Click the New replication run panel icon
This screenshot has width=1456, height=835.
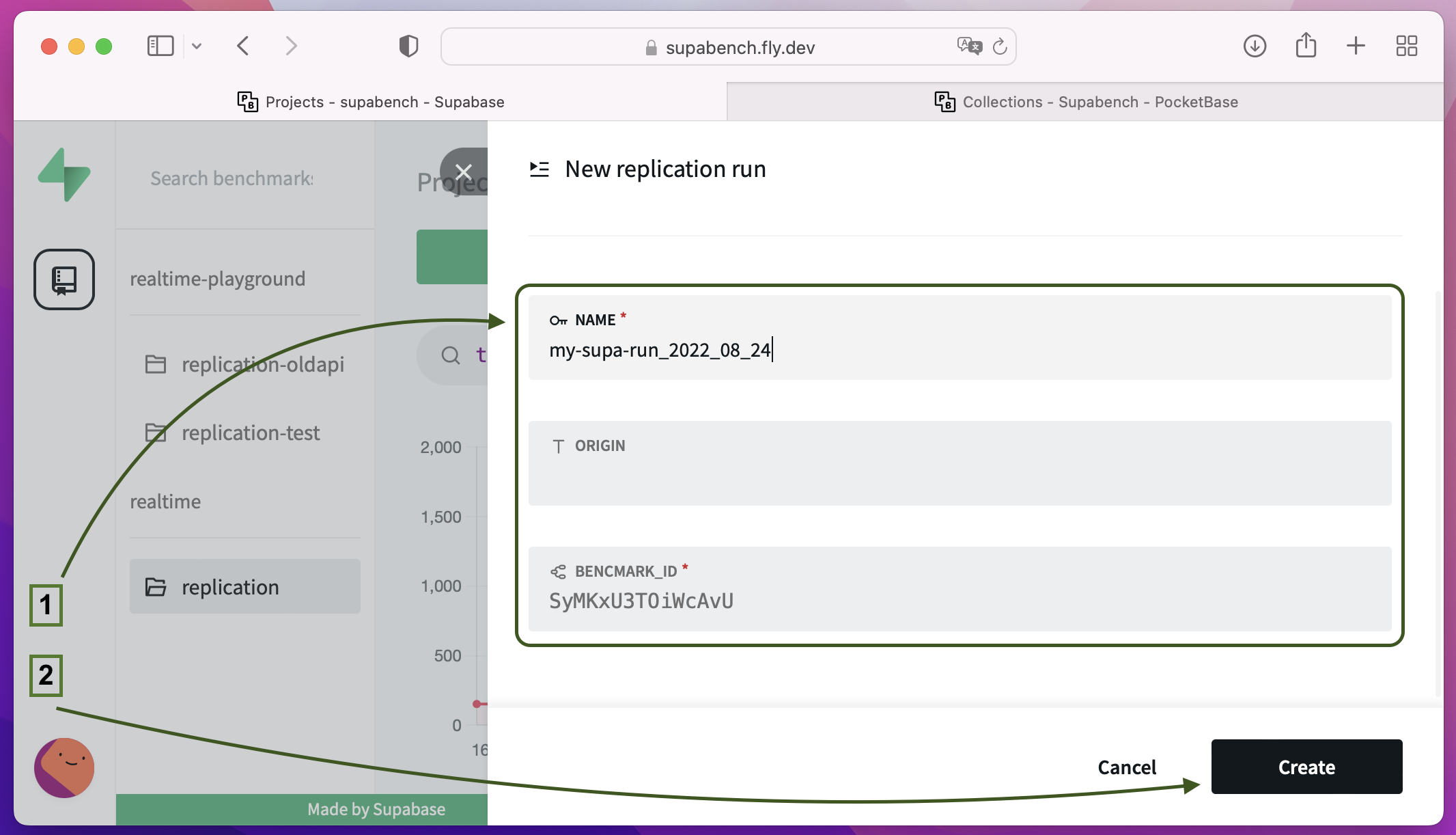540,169
